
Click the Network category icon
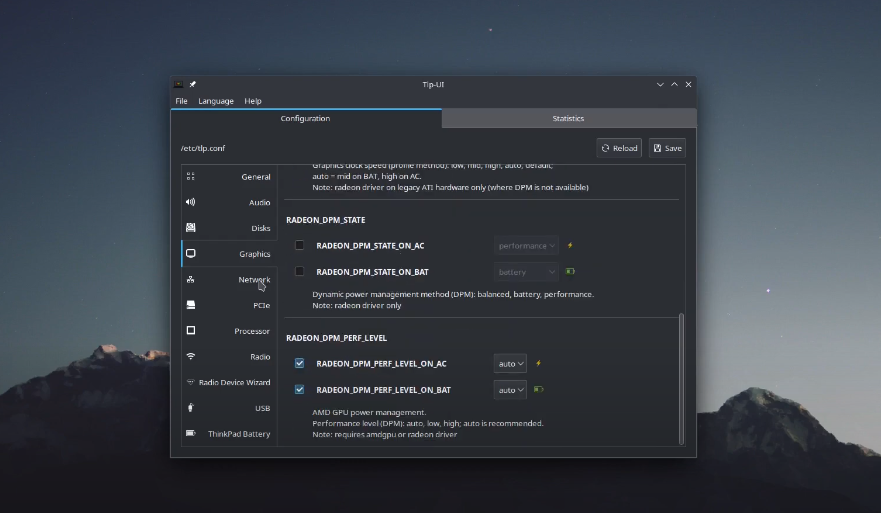point(190,280)
